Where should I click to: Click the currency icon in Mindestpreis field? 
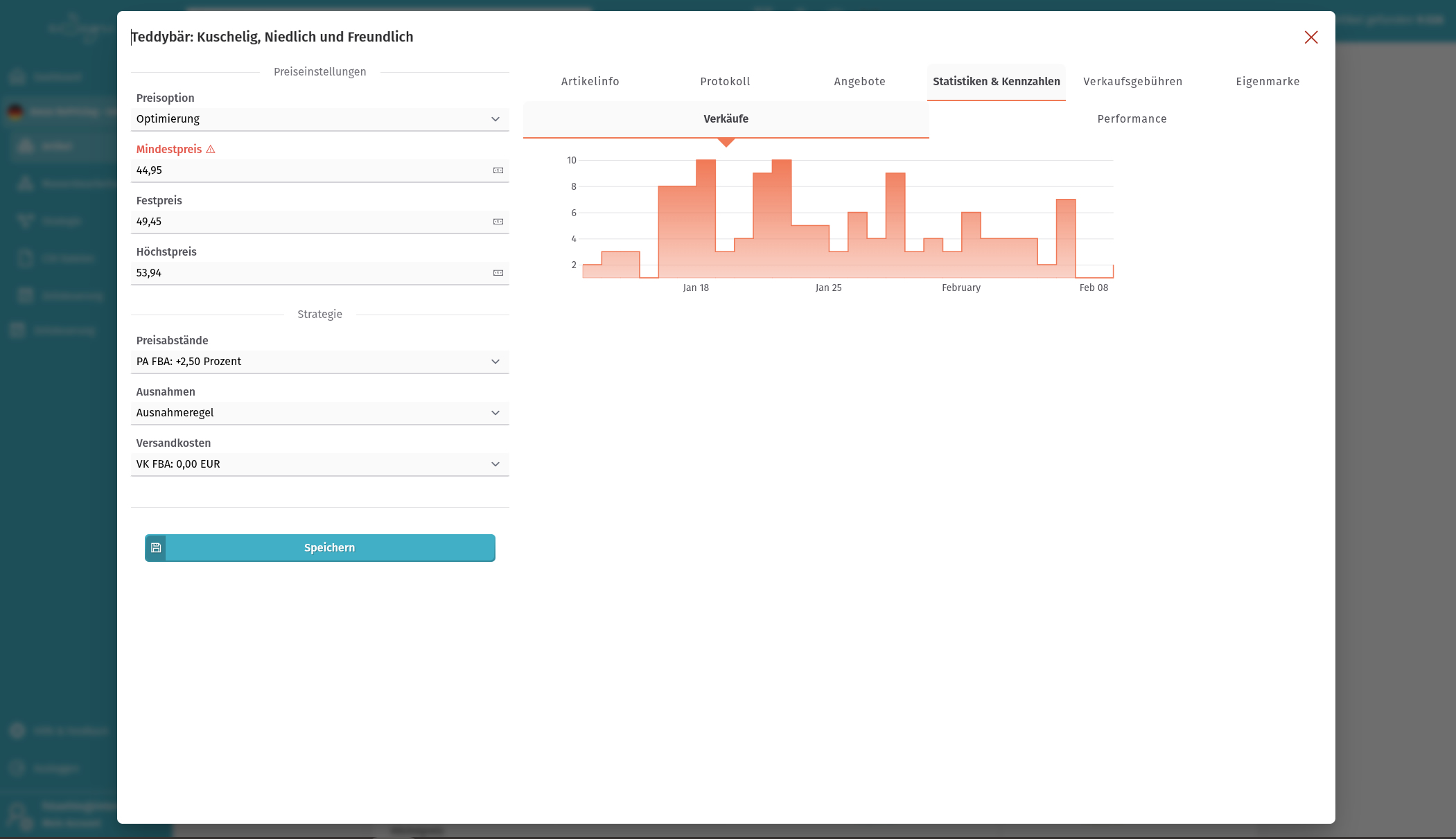pos(498,170)
